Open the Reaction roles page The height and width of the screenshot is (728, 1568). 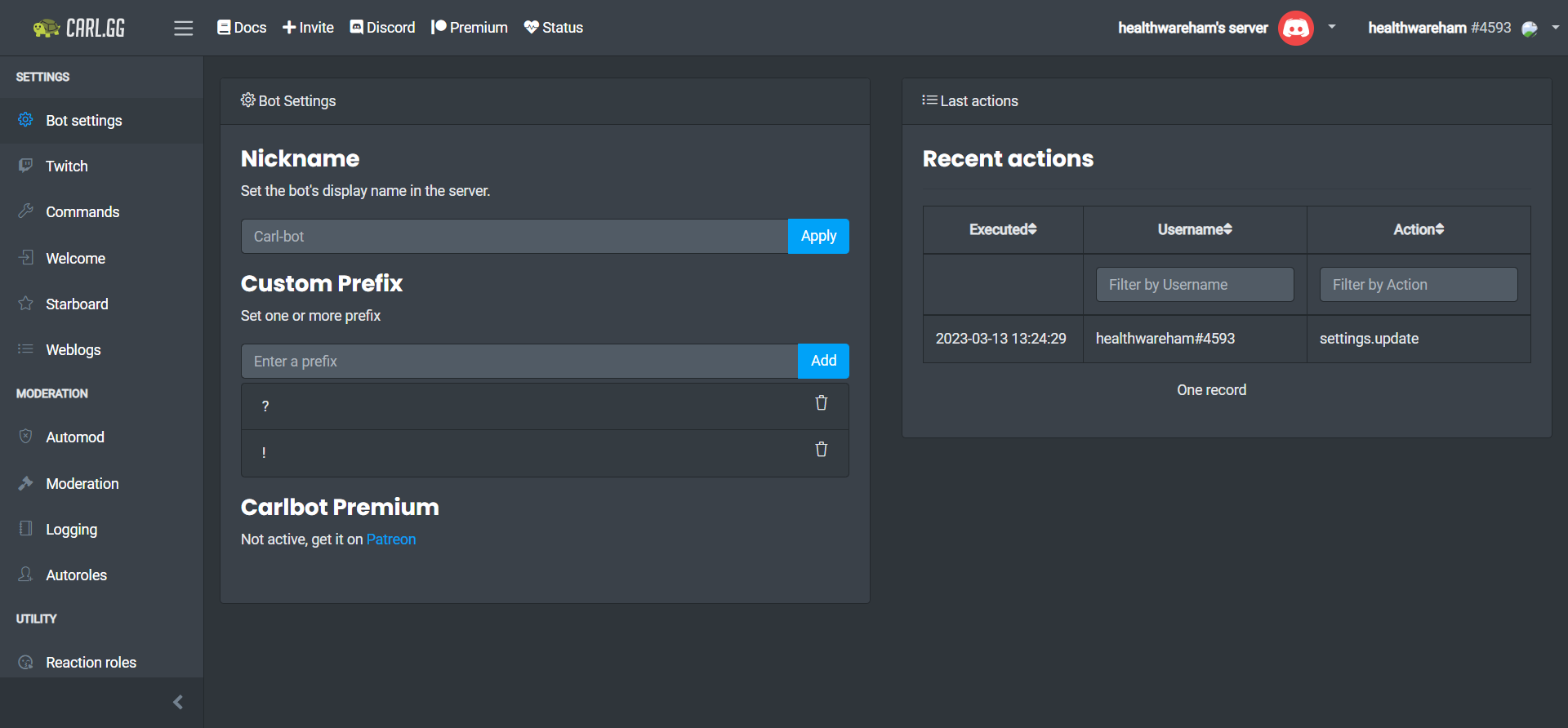[101, 663]
